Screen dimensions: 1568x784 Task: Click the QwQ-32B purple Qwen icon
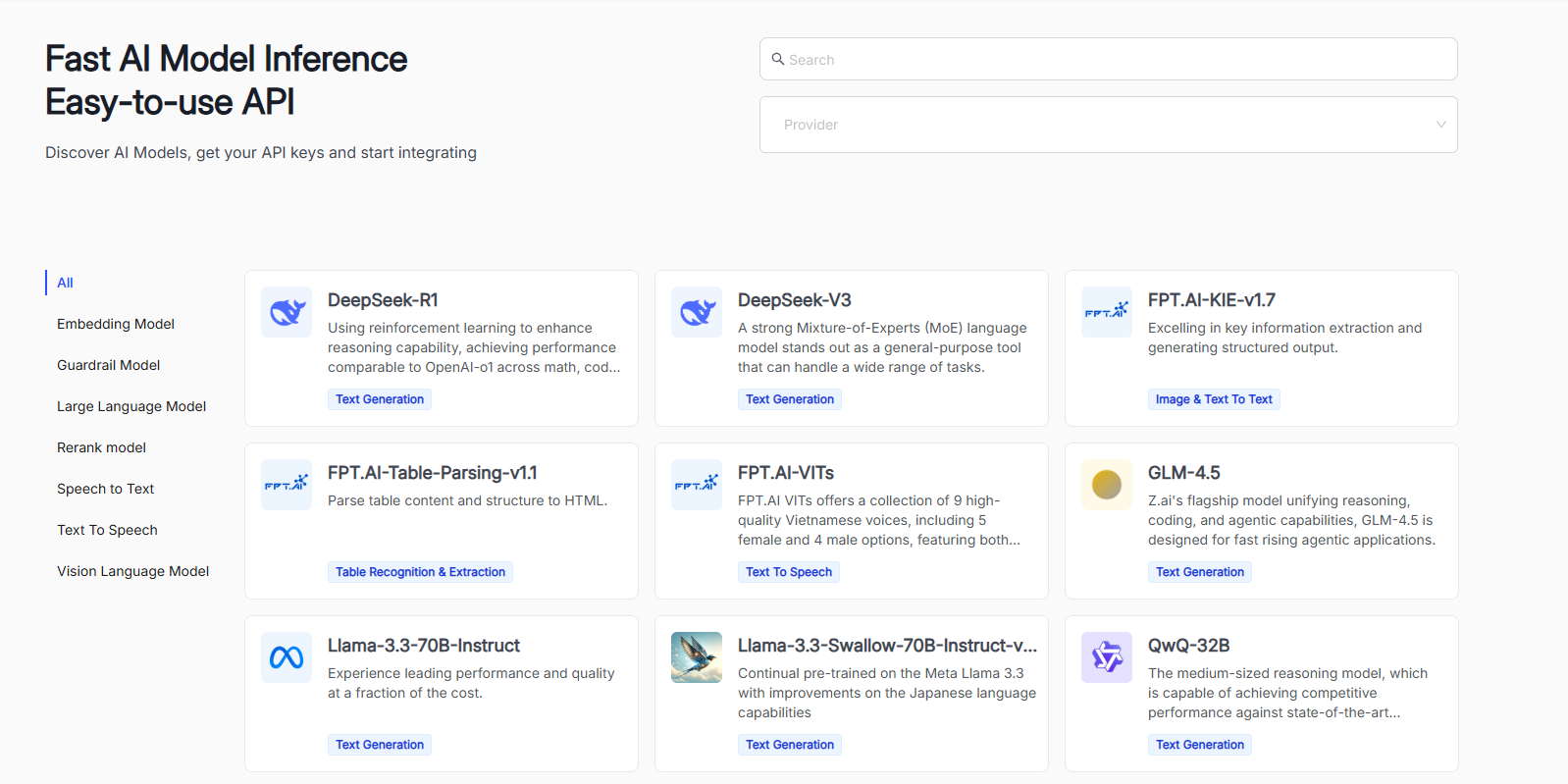(x=1107, y=657)
